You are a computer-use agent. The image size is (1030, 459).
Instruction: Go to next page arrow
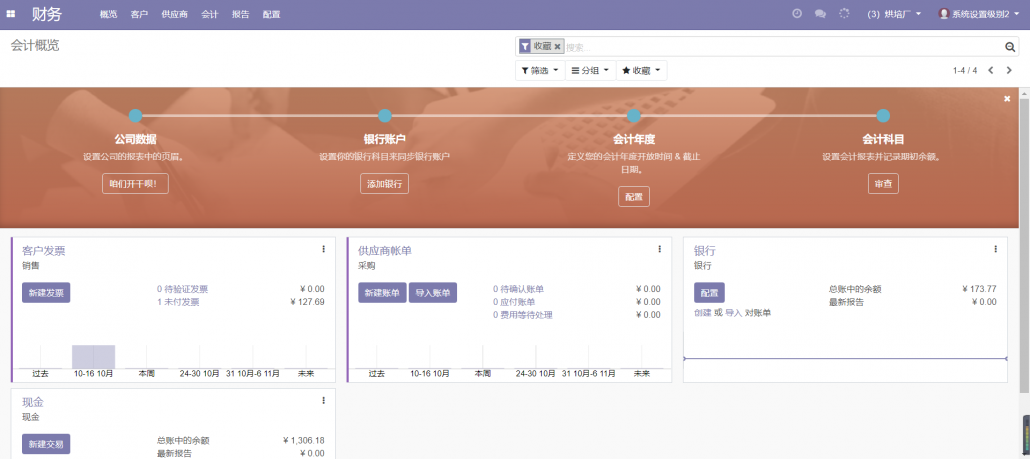[1009, 71]
